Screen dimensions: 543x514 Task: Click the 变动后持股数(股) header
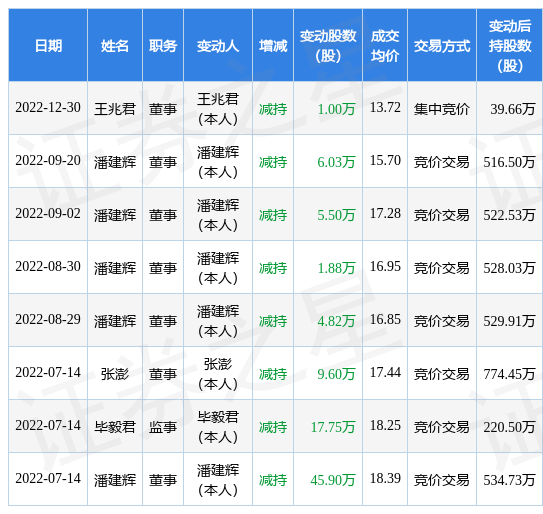[x=509, y=46]
